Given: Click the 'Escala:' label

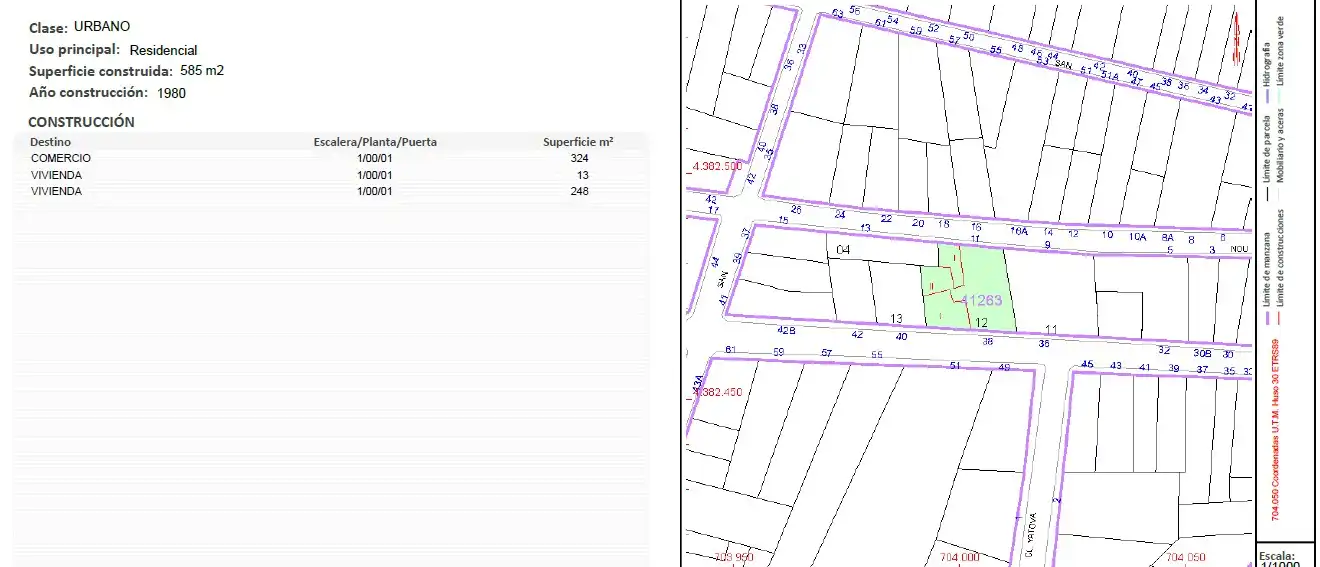Looking at the screenshot, I should pyautogui.click(x=1277, y=555).
